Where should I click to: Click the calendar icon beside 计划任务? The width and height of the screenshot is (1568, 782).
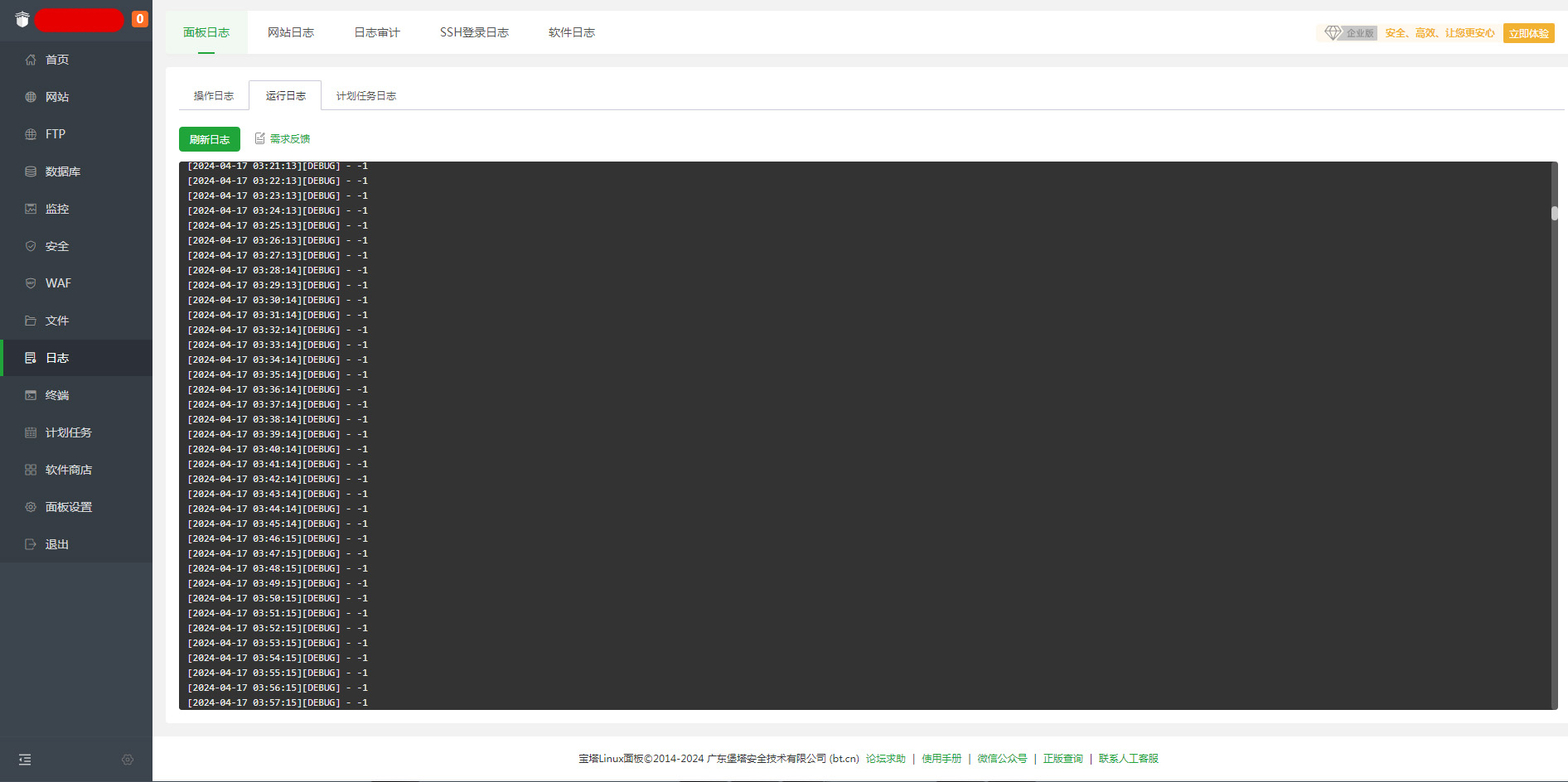click(x=31, y=432)
